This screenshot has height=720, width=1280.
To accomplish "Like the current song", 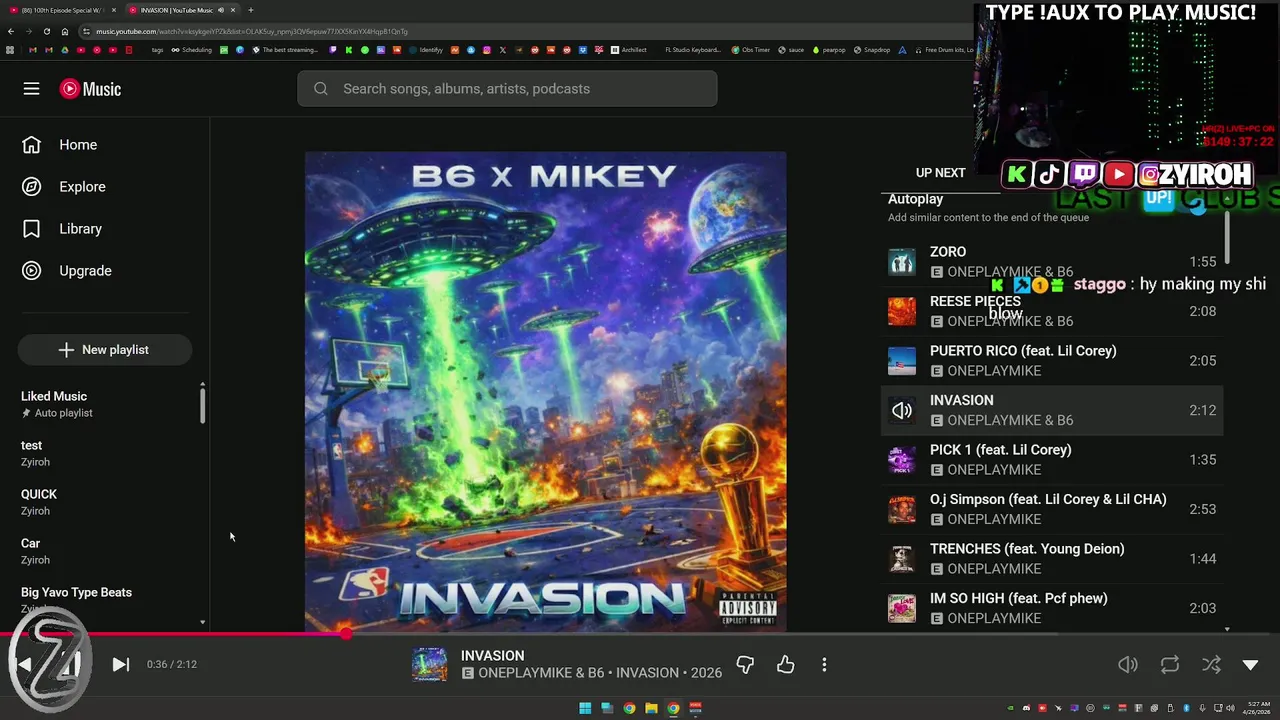I will (785, 664).
